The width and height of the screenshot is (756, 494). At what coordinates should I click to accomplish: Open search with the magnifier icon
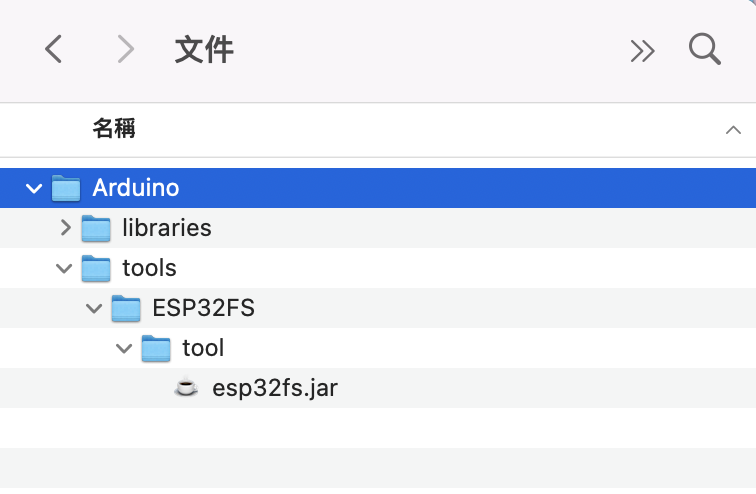pos(704,49)
